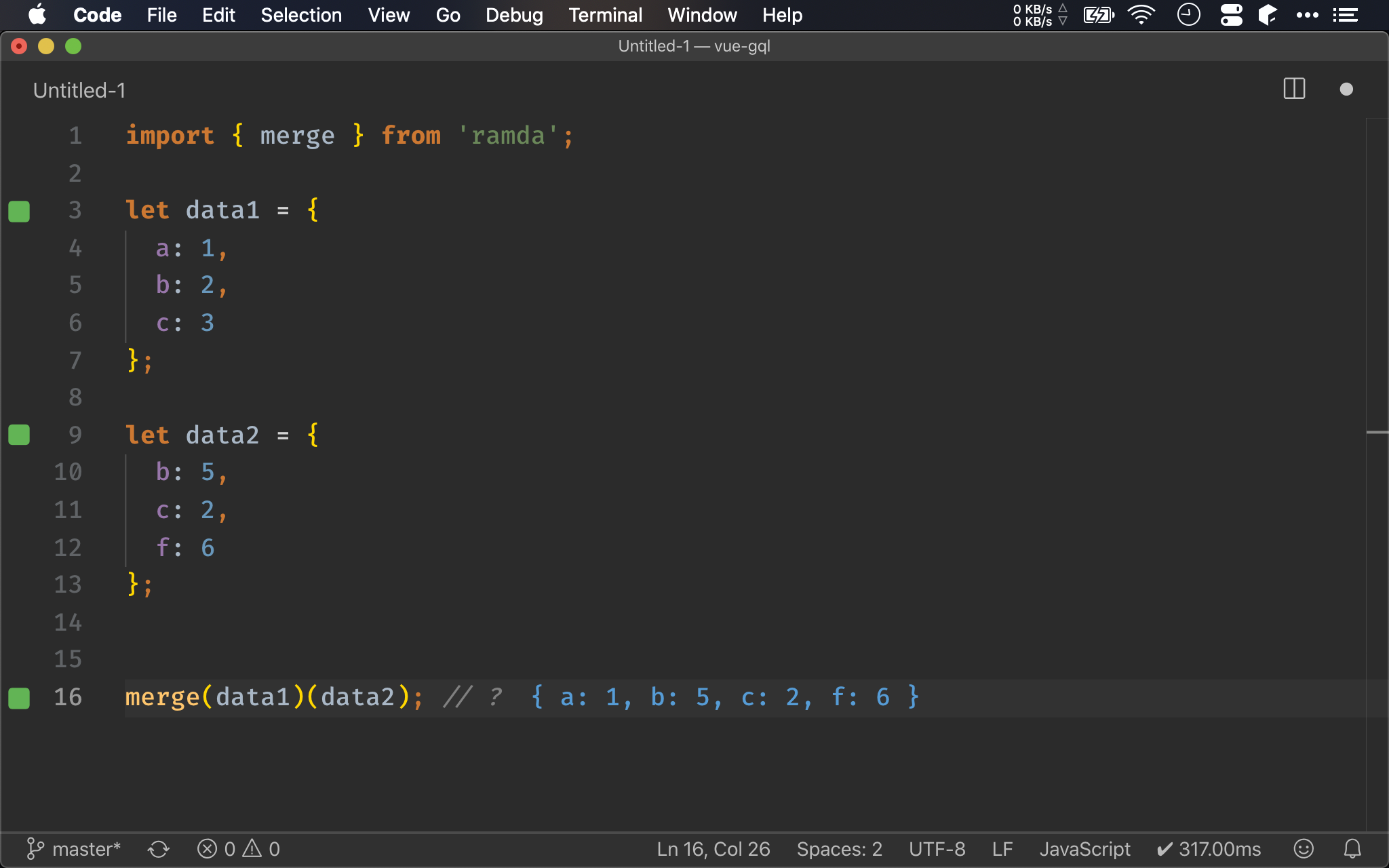
Task: Click the scrollbar marker in the overview ruler
Action: click(1377, 432)
